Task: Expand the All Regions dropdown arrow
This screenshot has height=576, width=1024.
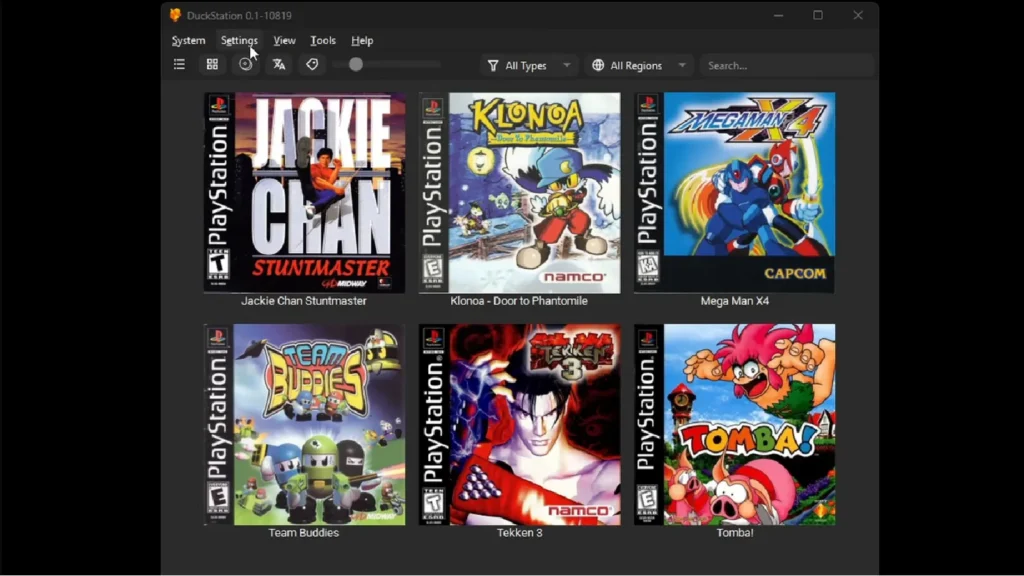Action: (682, 65)
